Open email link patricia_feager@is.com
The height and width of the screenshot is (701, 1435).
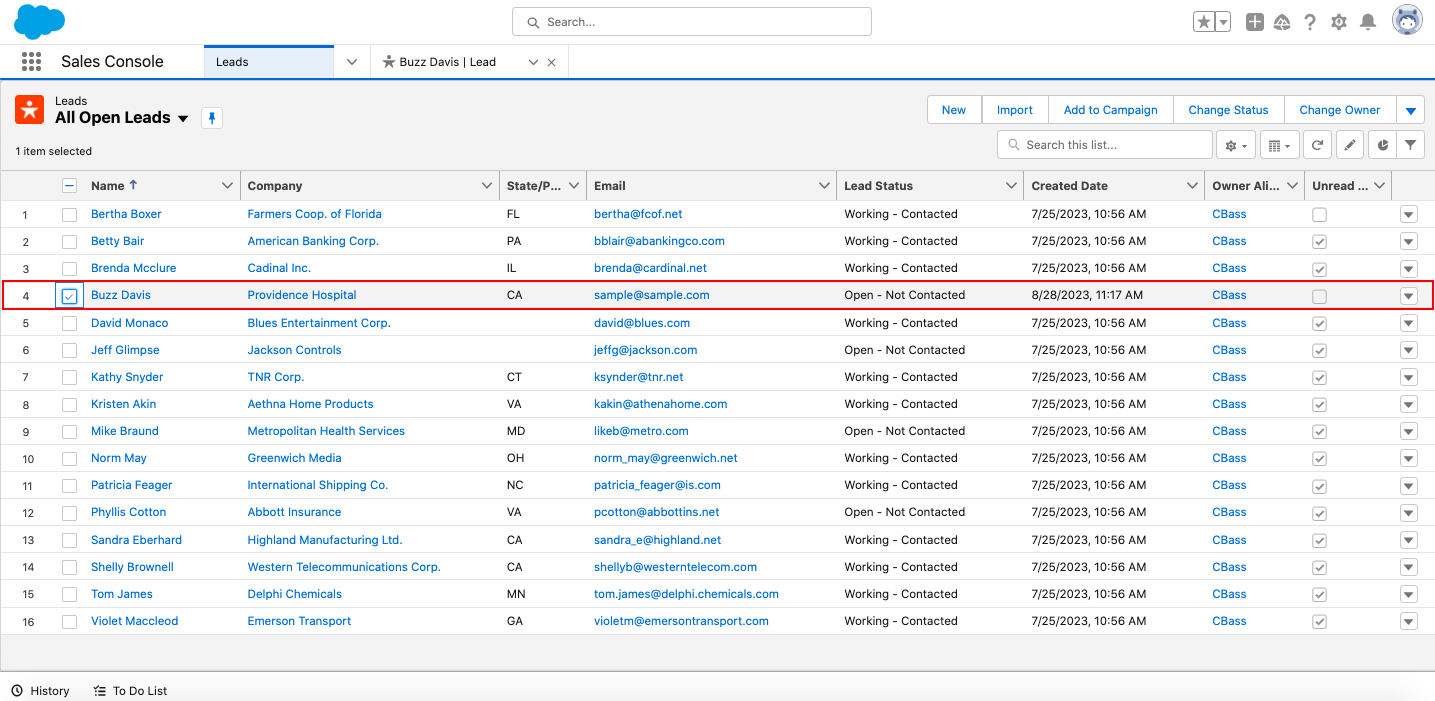click(657, 485)
